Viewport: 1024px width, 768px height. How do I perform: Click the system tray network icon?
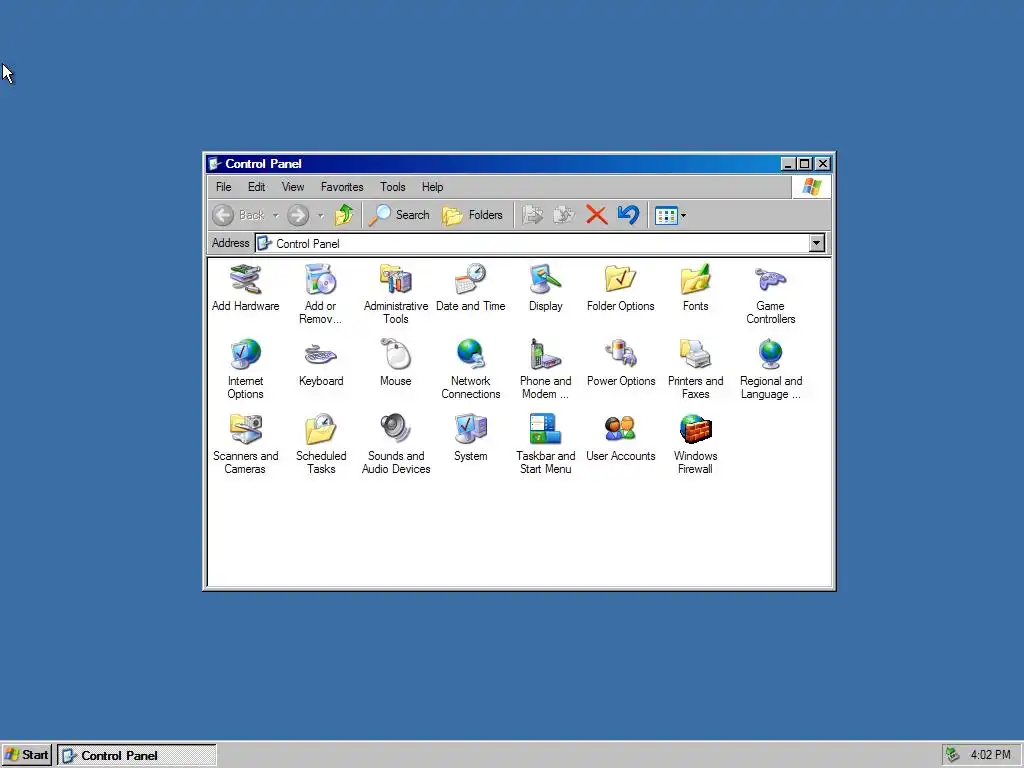pos(953,755)
